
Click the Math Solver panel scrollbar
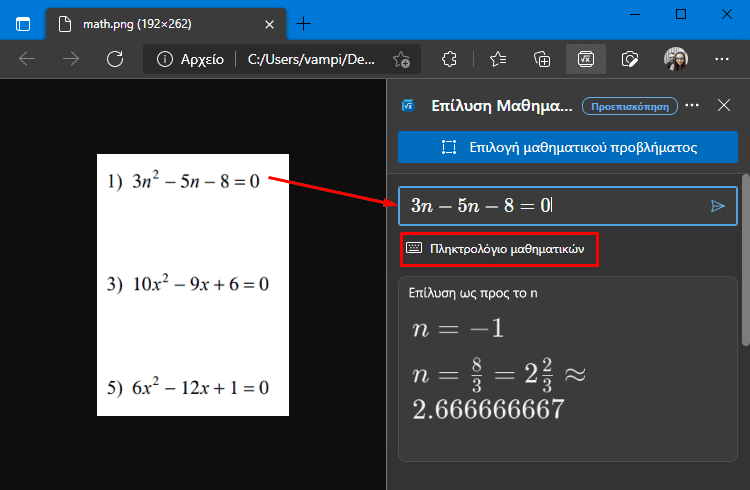coord(745,260)
